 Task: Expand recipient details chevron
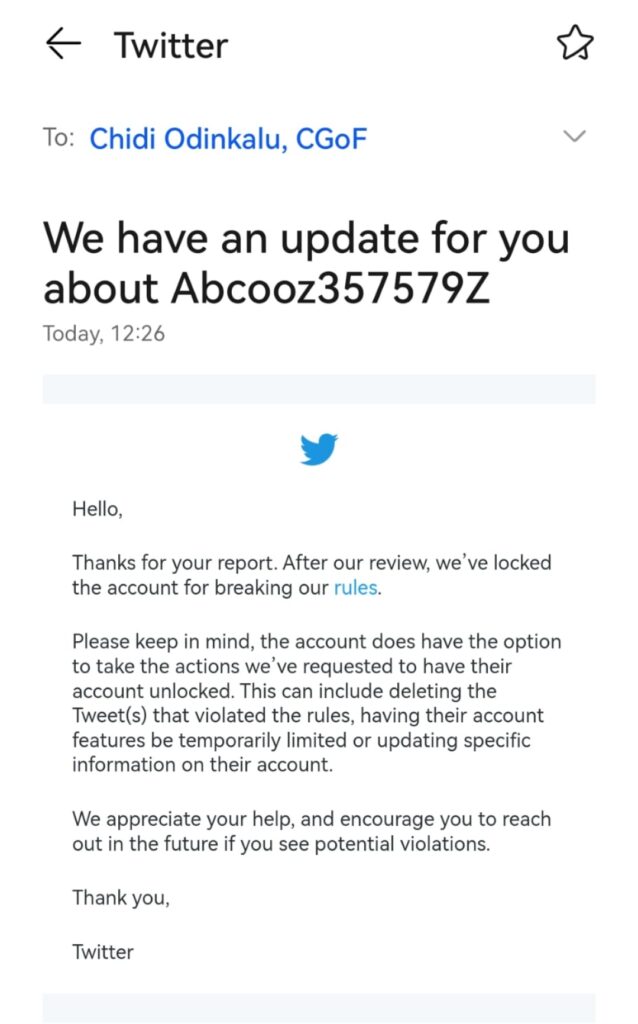point(574,137)
